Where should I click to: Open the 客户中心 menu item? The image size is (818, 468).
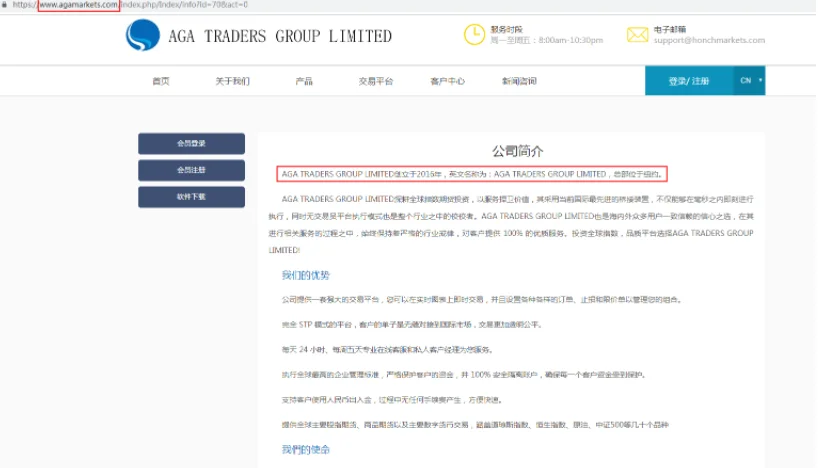[x=447, y=81]
